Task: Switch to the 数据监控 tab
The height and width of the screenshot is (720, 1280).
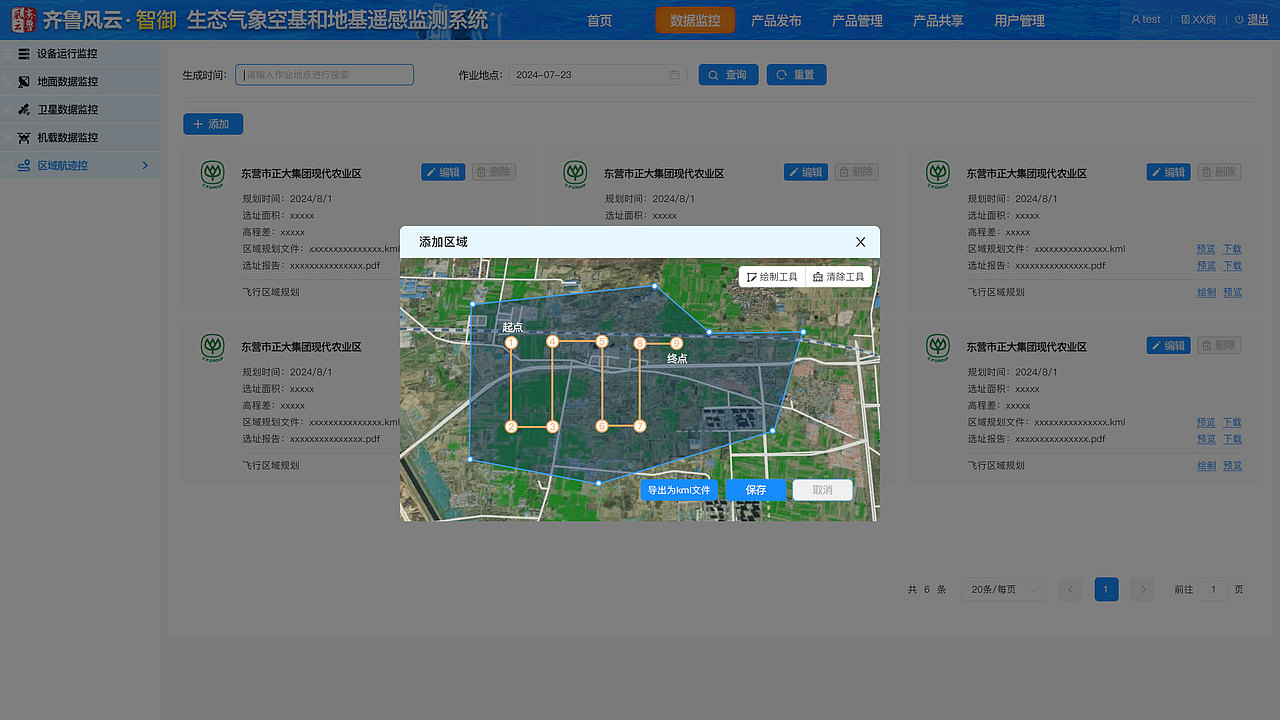Action: (x=695, y=20)
